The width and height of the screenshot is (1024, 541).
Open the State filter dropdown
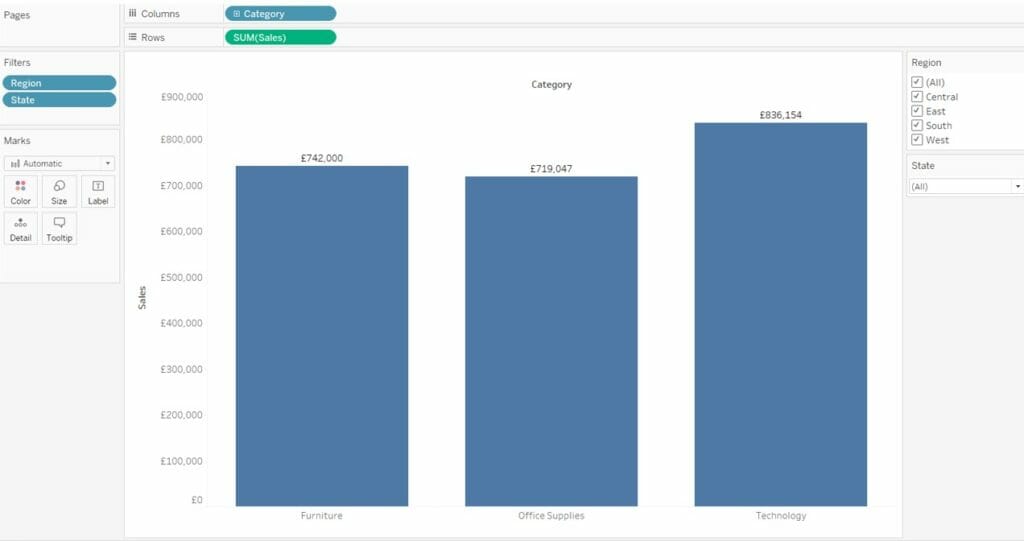966,186
